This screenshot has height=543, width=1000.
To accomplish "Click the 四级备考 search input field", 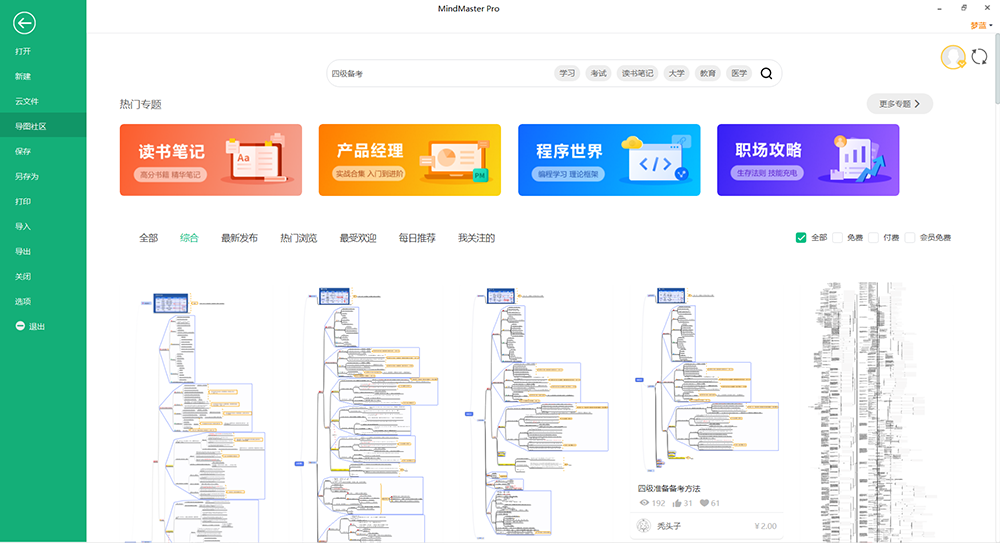I will click(440, 73).
